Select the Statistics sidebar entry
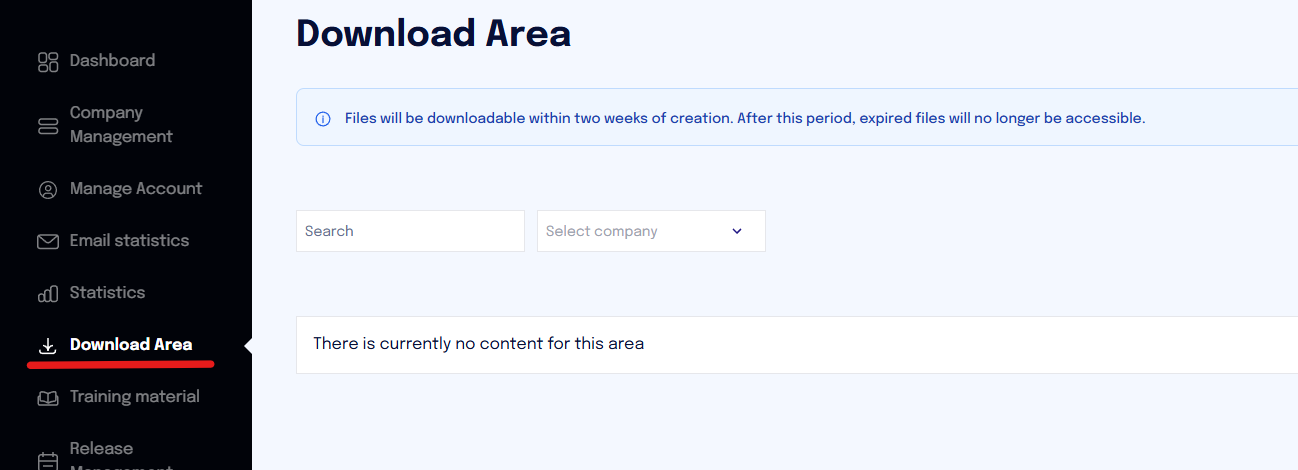The width and height of the screenshot is (1298, 470). tap(107, 293)
